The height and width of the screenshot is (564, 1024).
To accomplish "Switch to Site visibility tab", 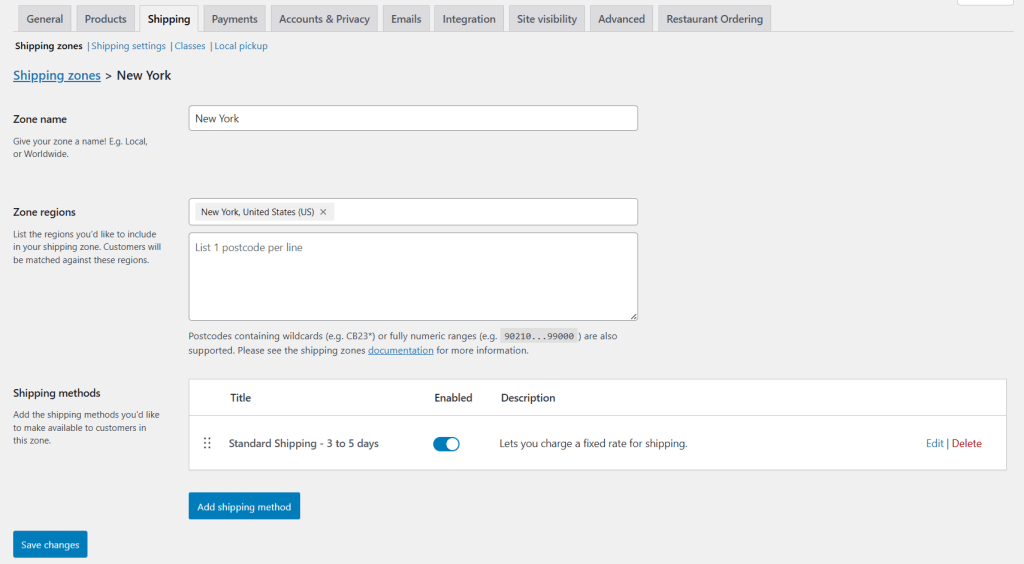I will [546, 19].
